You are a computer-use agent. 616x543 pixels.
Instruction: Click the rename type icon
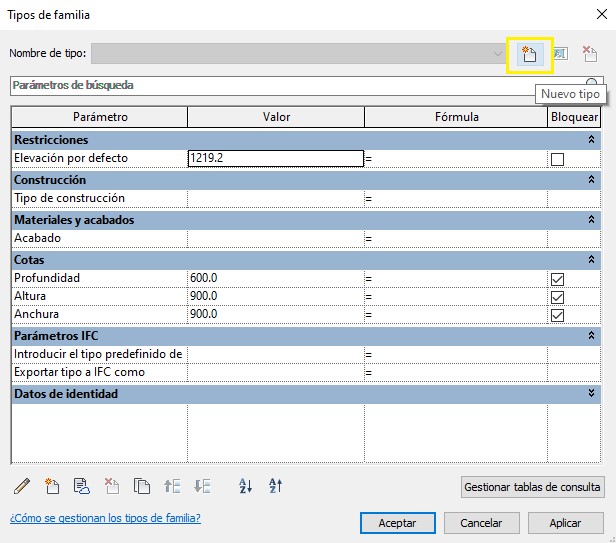tap(560, 54)
